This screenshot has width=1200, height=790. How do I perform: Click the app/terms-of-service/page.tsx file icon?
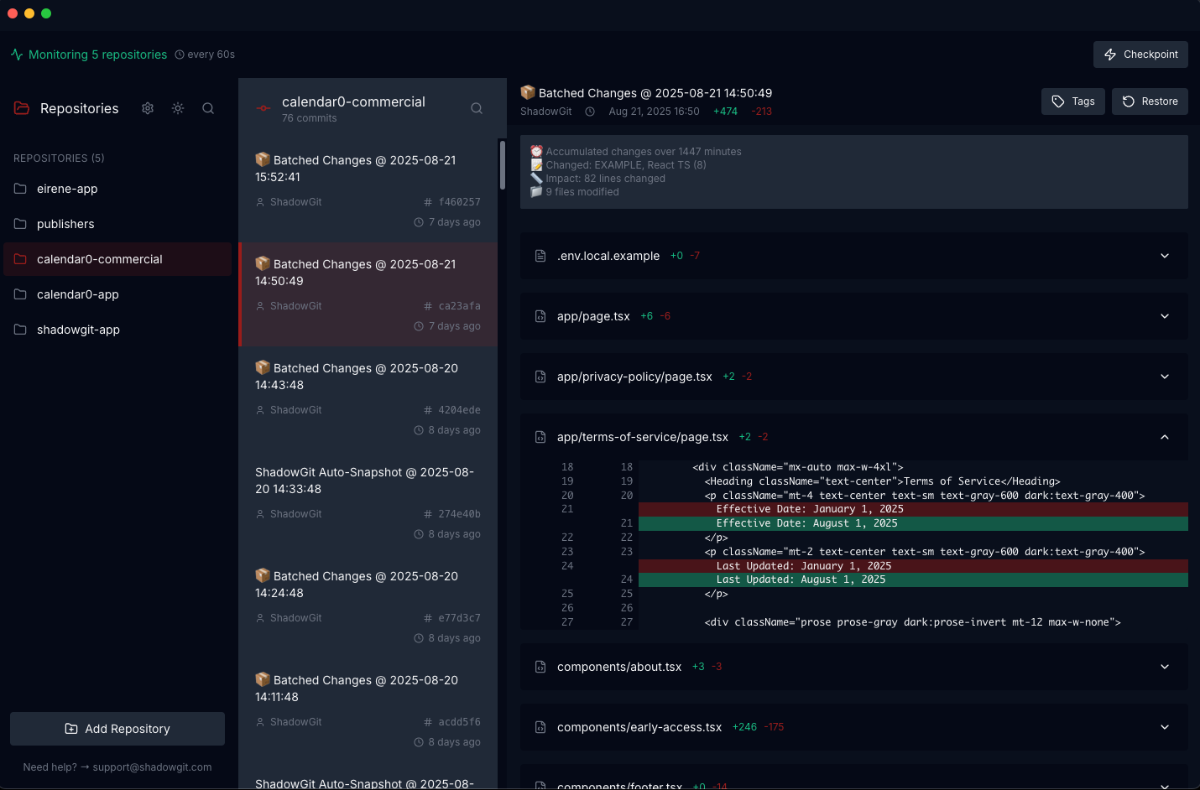pyautogui.click(x=541, y=437)
